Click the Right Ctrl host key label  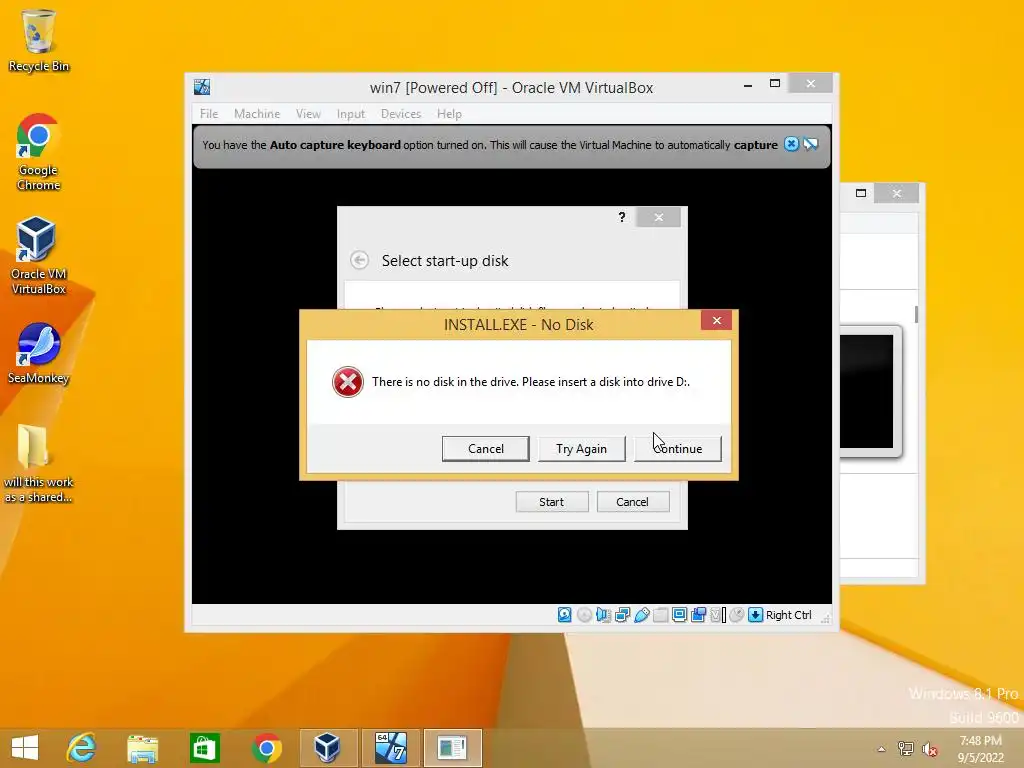(x=788, y=615)
